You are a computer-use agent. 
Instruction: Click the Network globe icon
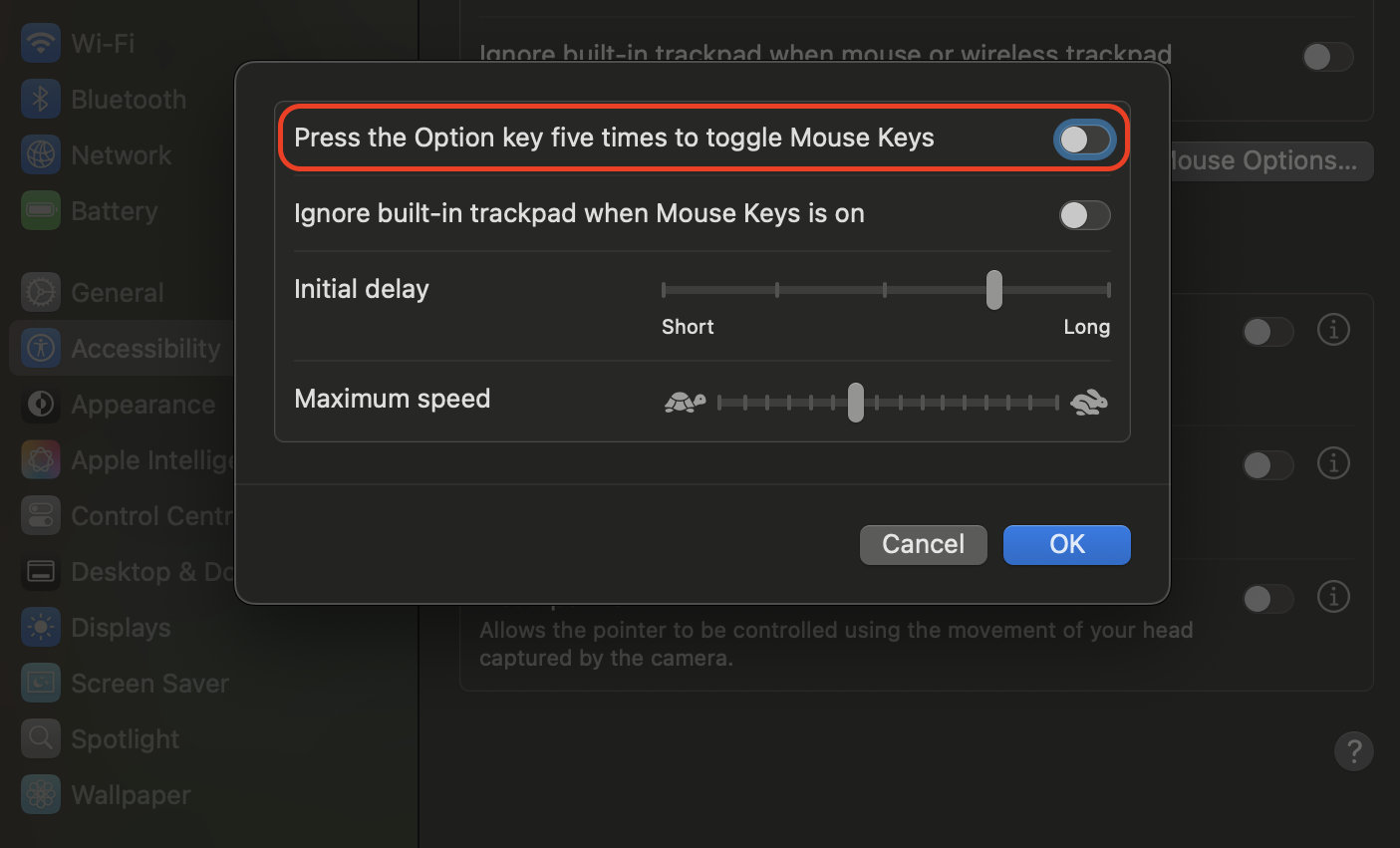tap(40, 154)
